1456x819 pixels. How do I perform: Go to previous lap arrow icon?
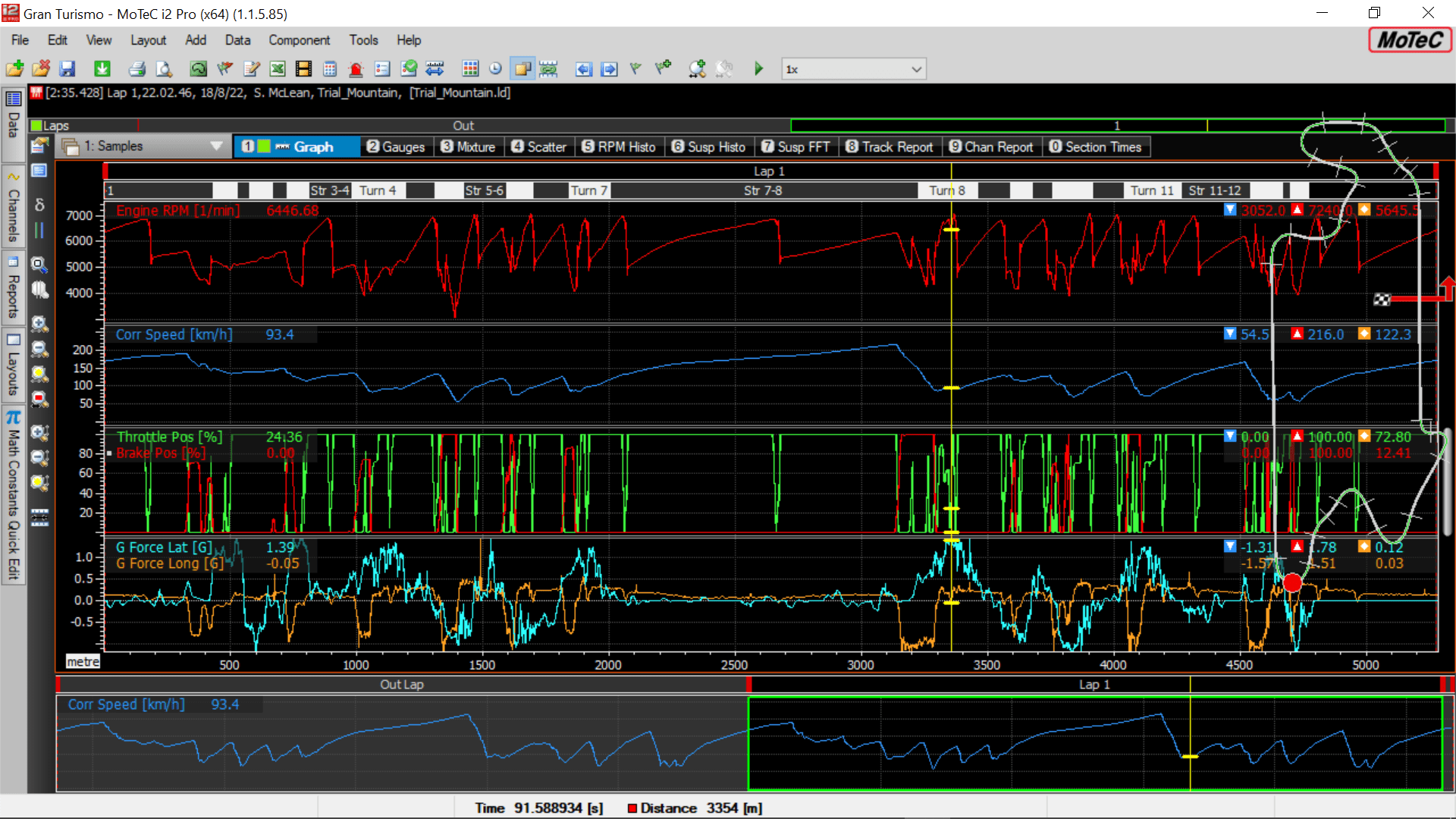[x=583, y=69]
